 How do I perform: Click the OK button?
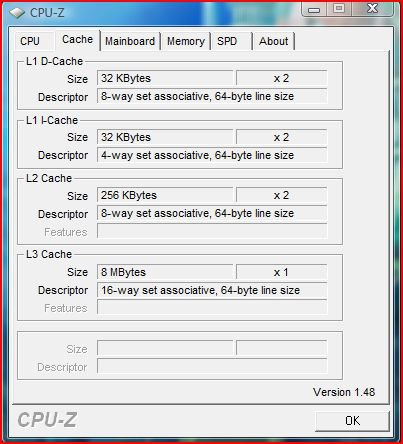click(x=352, y=421)
